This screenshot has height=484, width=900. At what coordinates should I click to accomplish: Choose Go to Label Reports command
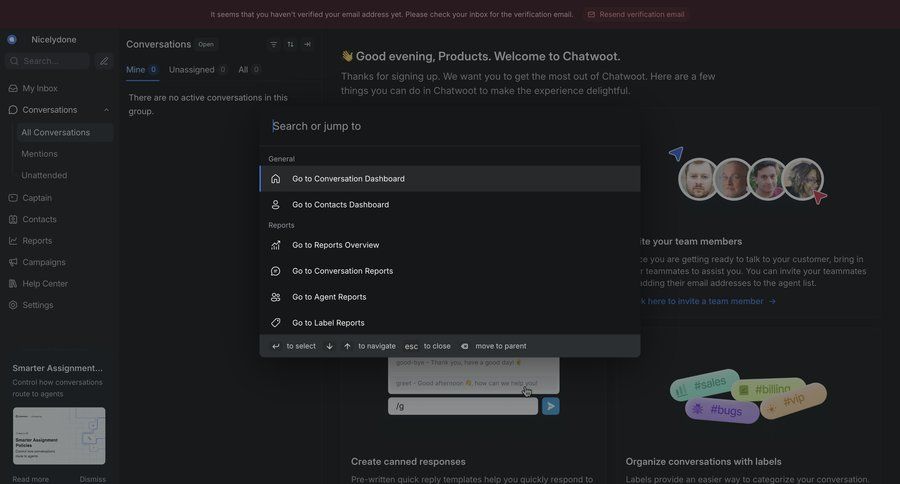(450, 323)
